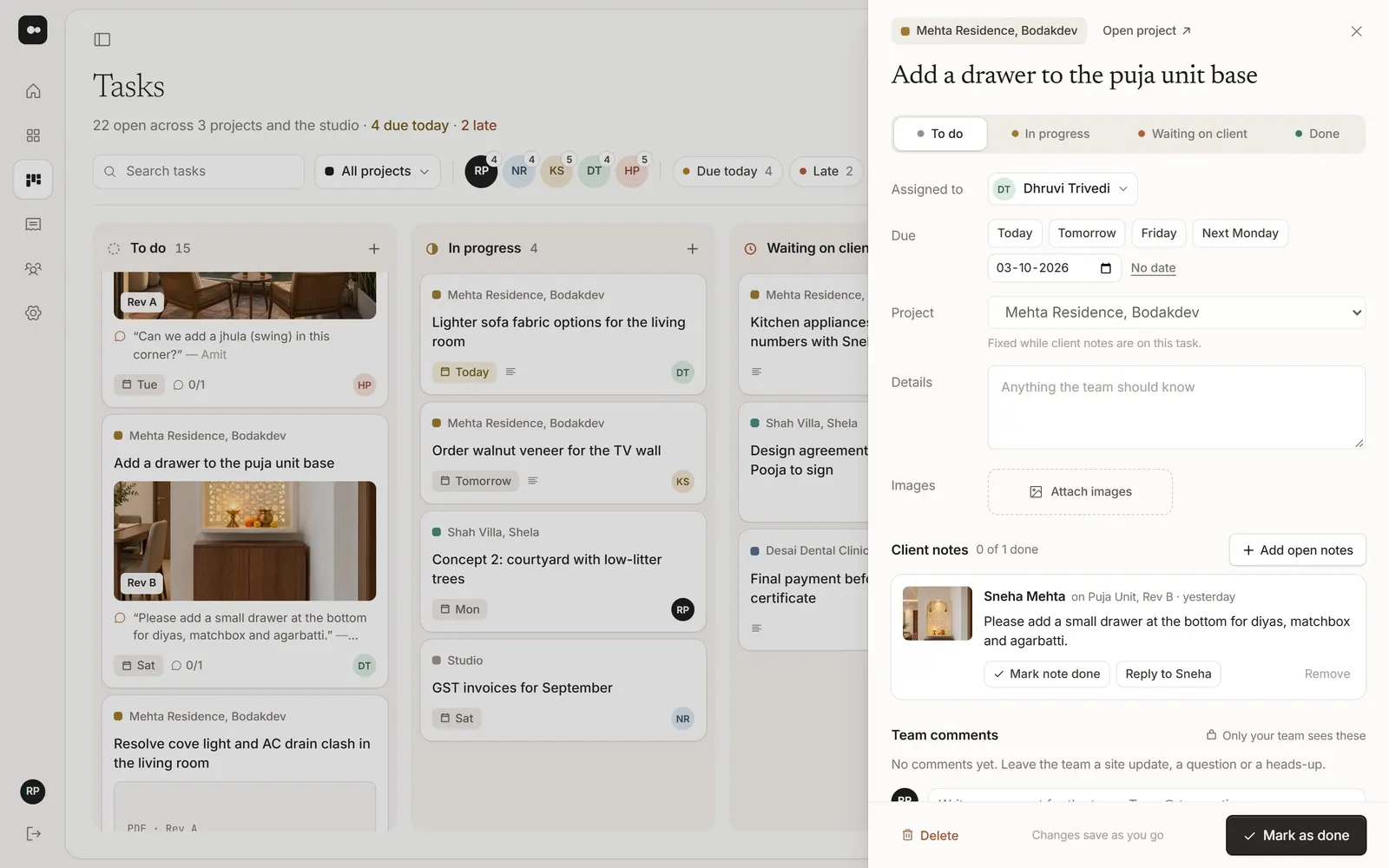Screen dimensions: 1389x868
Task: Toggle the Late filter
Action: coord(826,171)
